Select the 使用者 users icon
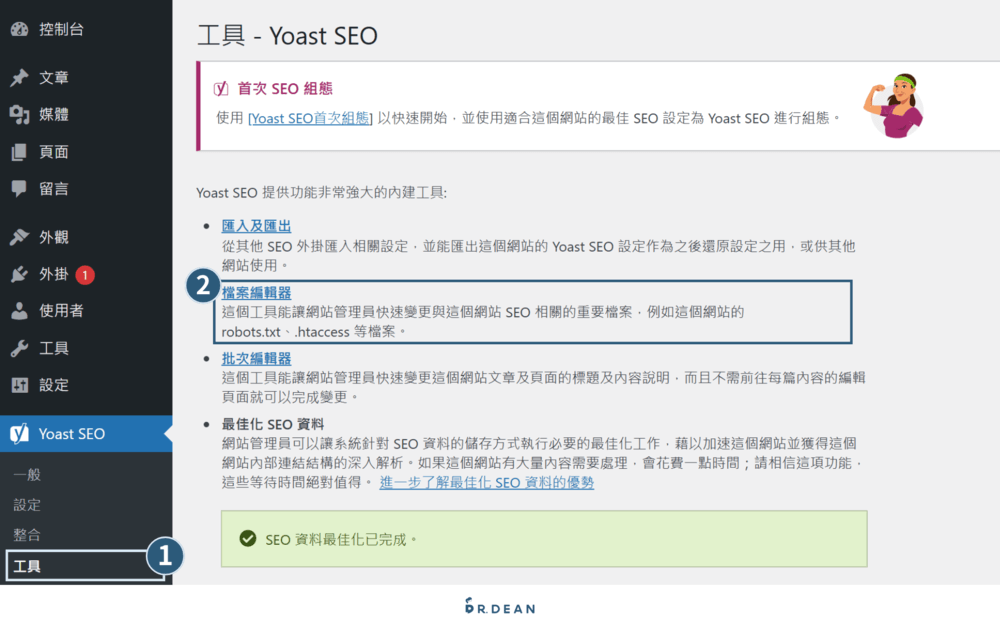1000x625 pixels. pos(21,311)
